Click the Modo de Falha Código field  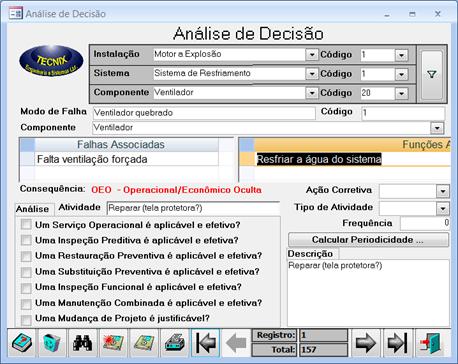[403, 113]
